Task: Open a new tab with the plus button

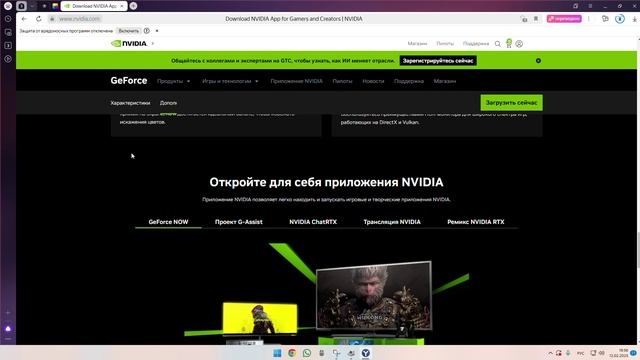Action: pyautogui.click(x=133, y=6)
